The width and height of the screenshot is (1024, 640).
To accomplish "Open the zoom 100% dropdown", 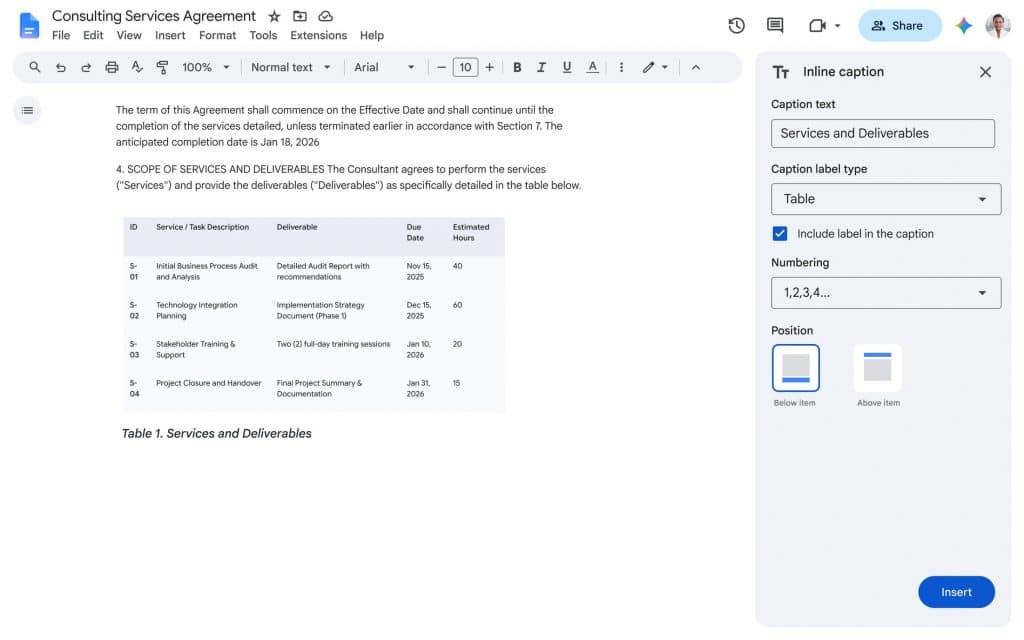I will (206, 67).
